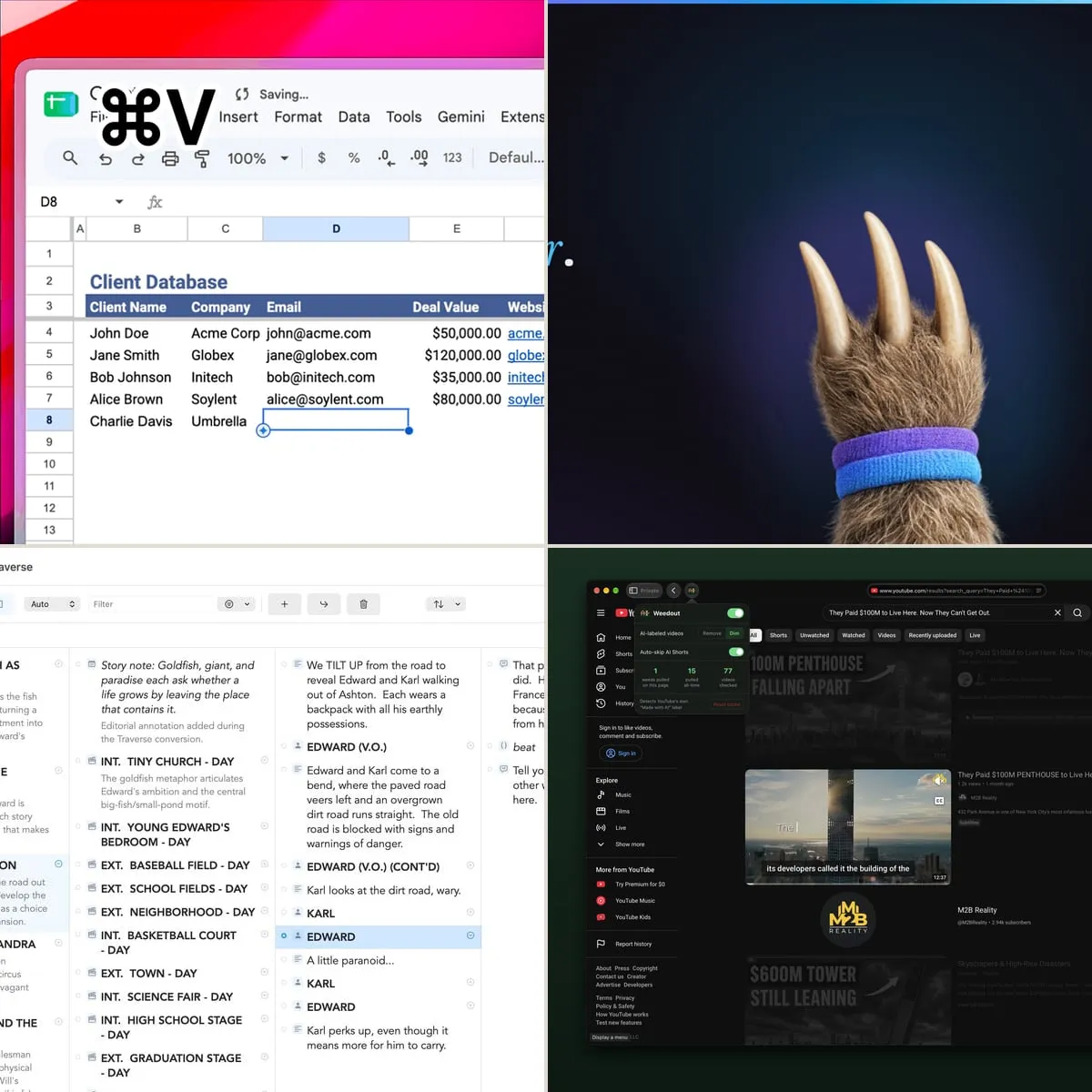
Task: Click decrease decimal places icon
Action: (386, 157)
